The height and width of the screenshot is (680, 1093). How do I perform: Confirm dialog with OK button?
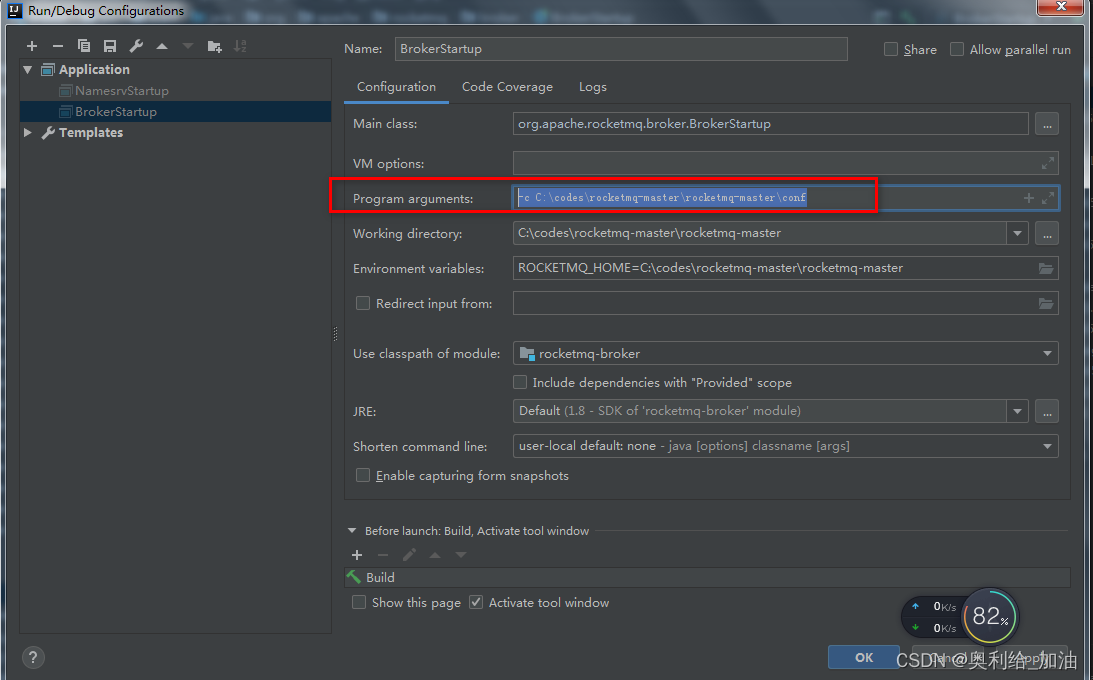(864, 657)
